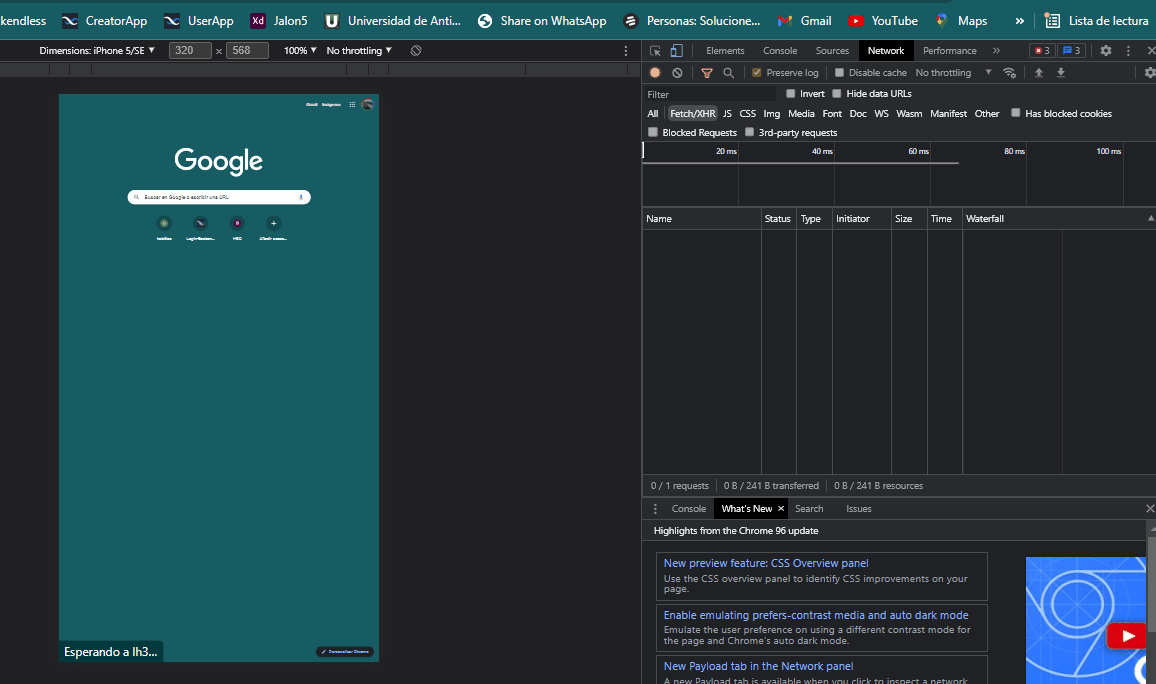Click the blue issues counter badge
Image resolution: width=1156 pixels, height=684 pixels.
point(1072,51)
